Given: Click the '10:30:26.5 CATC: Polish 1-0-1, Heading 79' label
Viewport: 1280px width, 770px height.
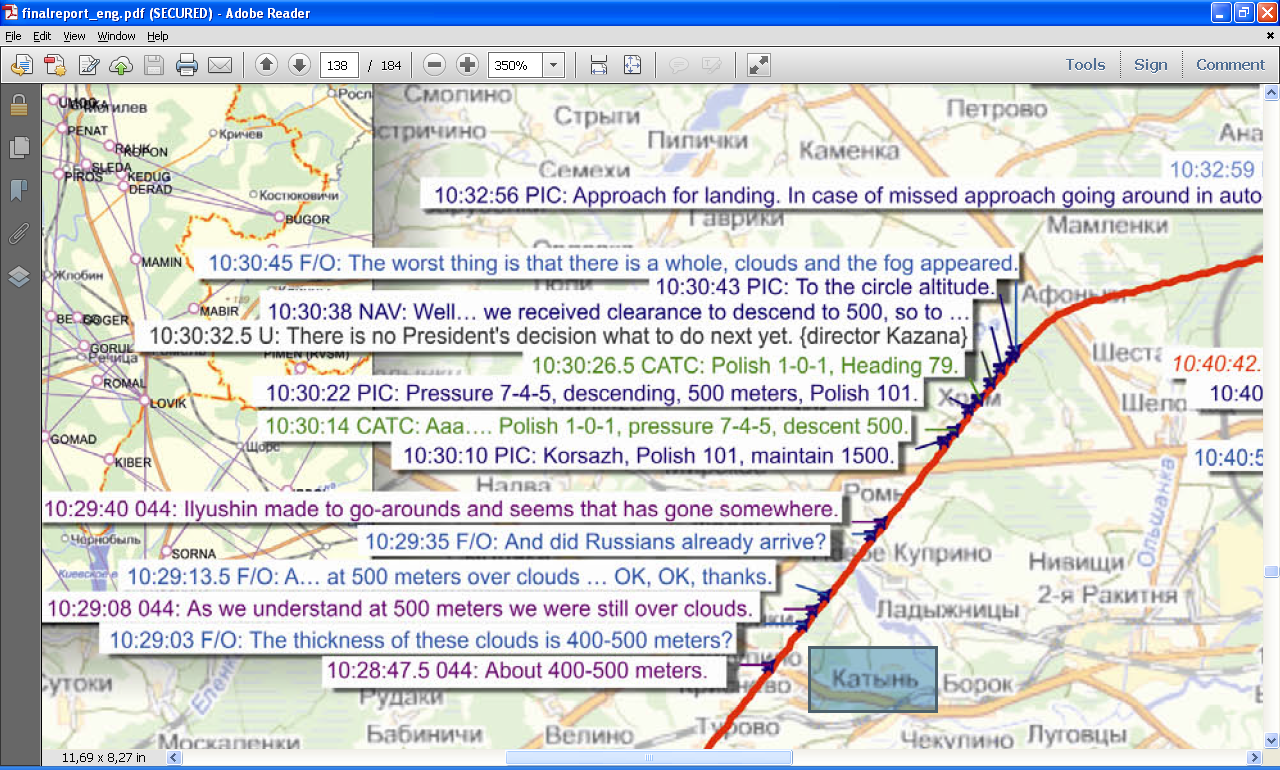Looking at the screenshot, I should tap(746, 365).
